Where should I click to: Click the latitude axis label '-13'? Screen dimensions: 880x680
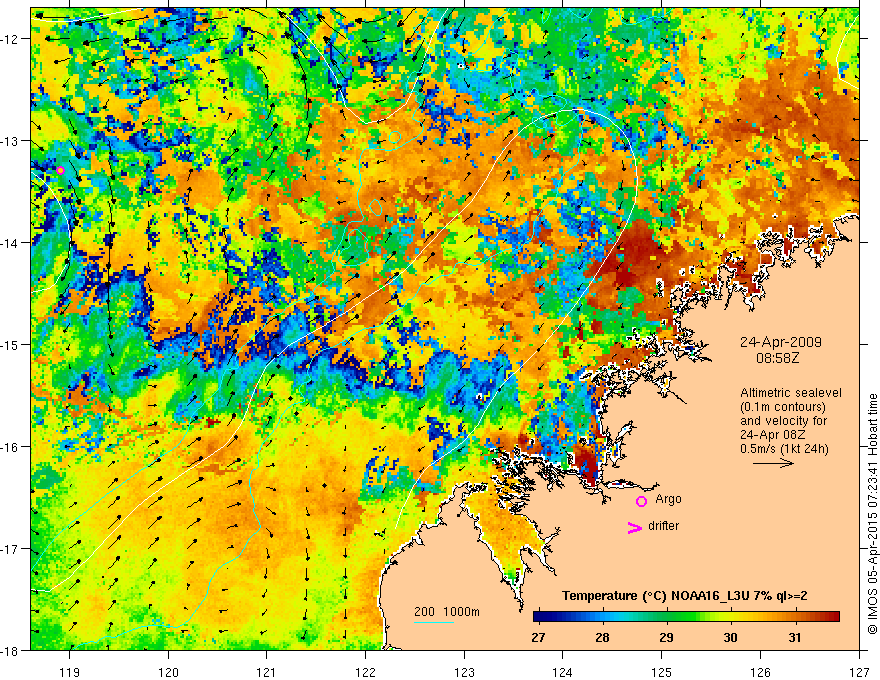click(11, 141)
